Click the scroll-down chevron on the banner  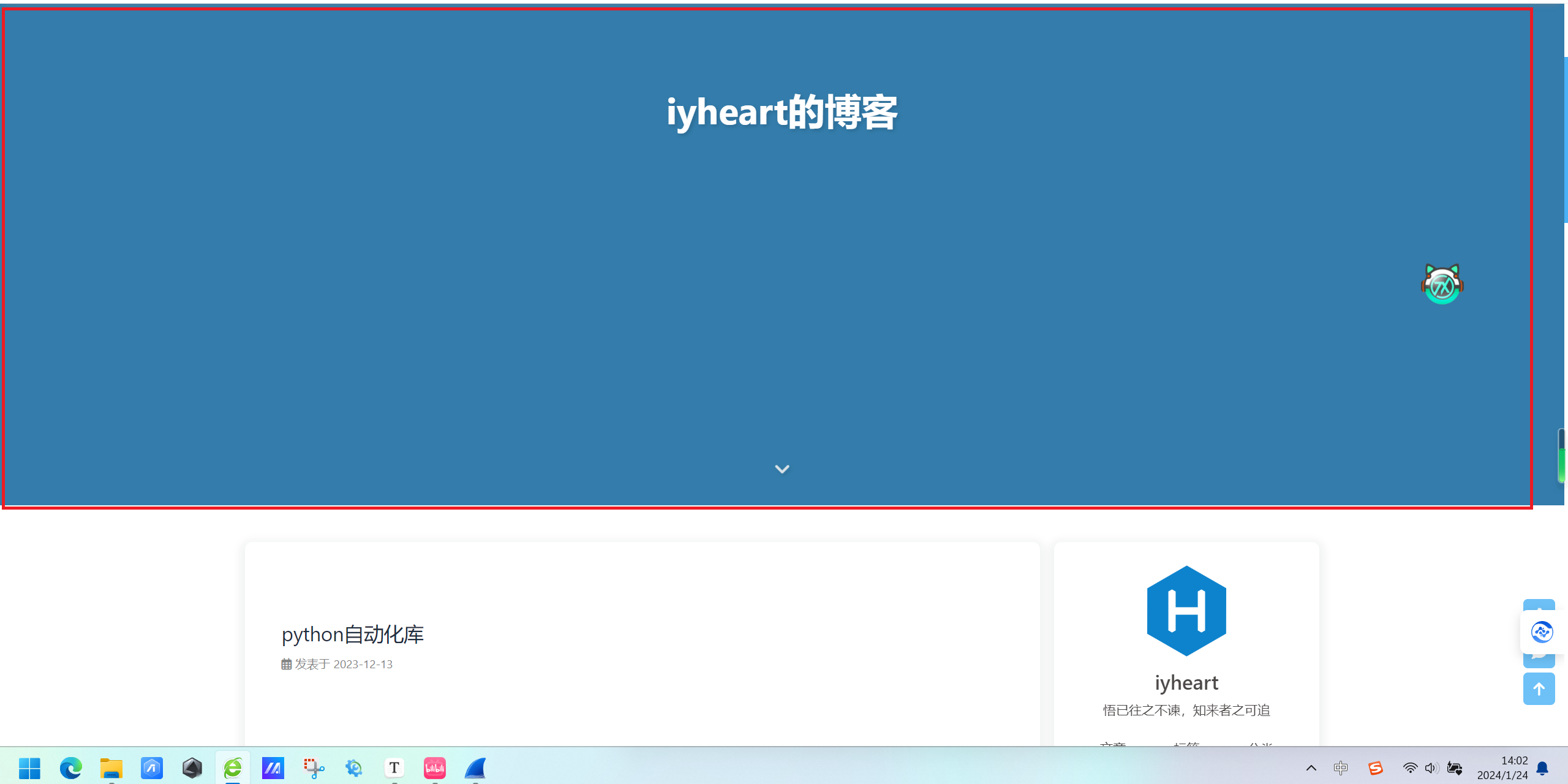[x=782, y=469]
